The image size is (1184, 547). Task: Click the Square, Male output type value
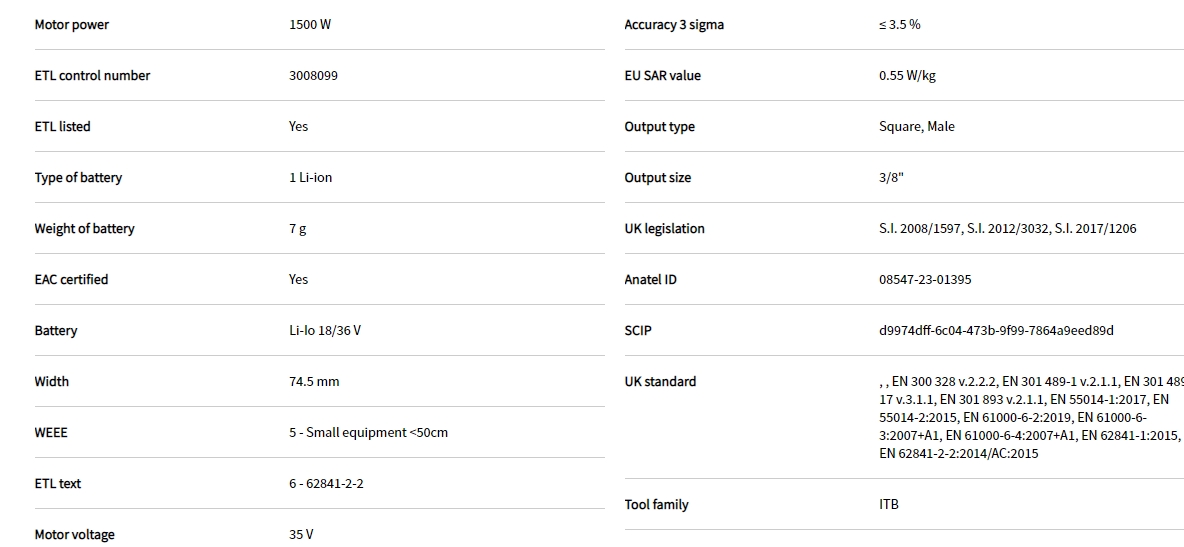pos(916,127)
